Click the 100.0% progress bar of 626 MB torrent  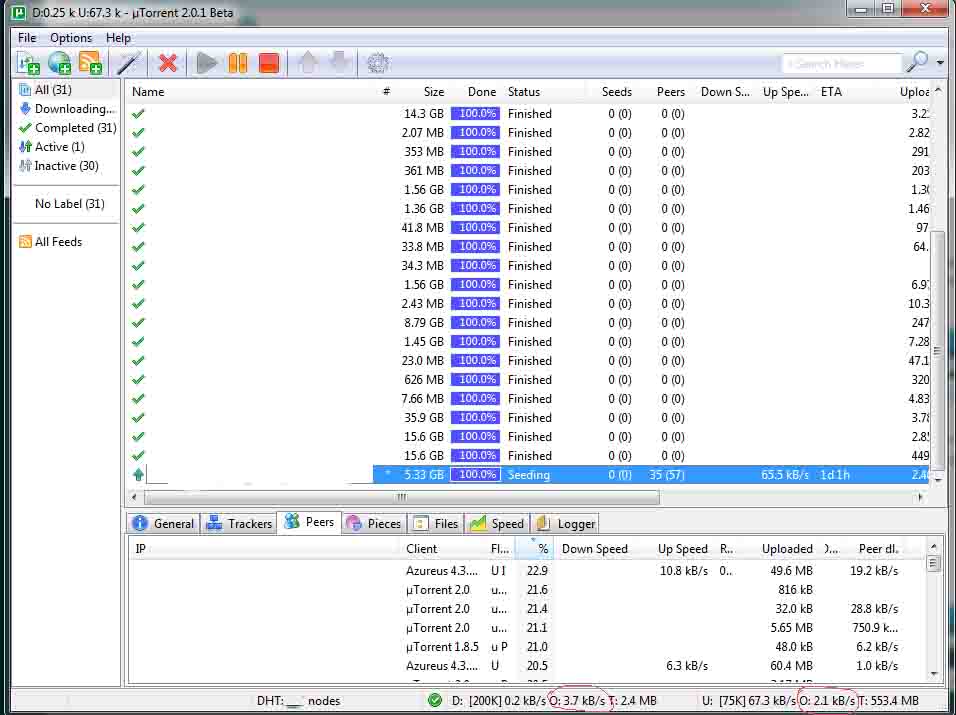coord(476,379)
